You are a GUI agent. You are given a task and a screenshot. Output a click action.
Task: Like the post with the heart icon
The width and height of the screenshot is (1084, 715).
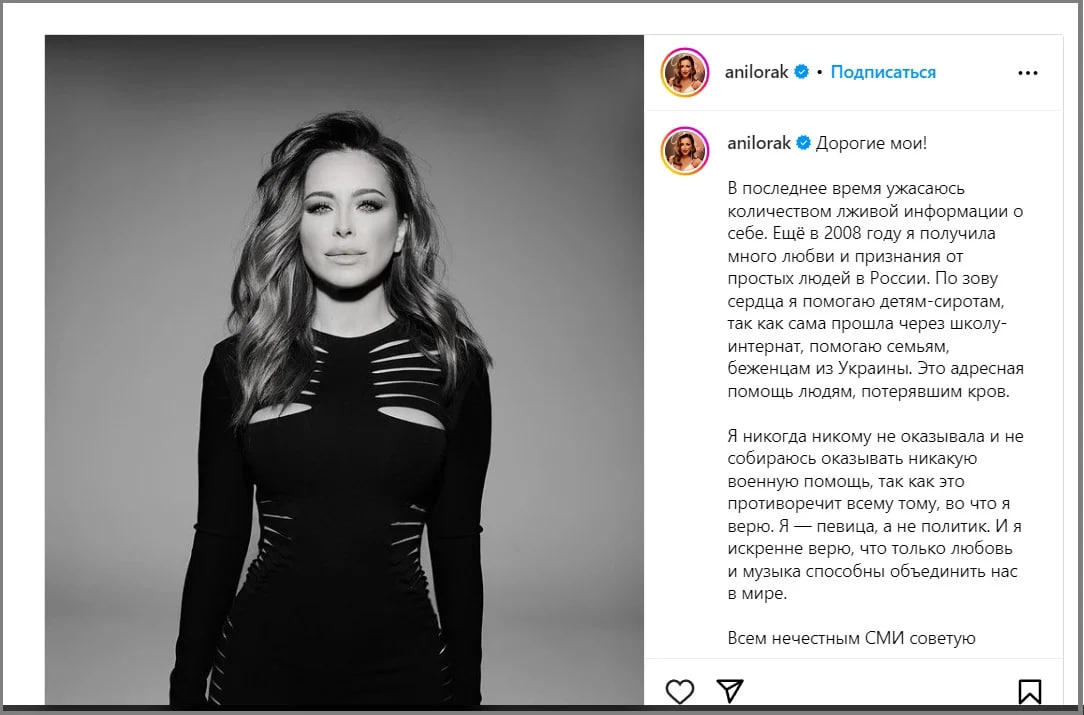click(680, 691)
